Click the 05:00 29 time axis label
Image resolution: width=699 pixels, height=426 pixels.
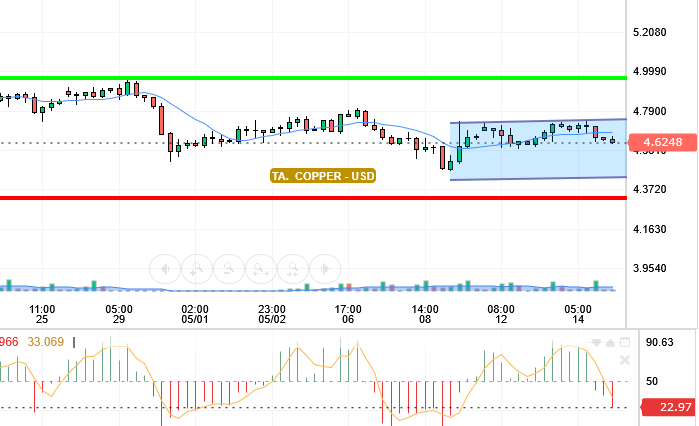click(x=119, y=314)
